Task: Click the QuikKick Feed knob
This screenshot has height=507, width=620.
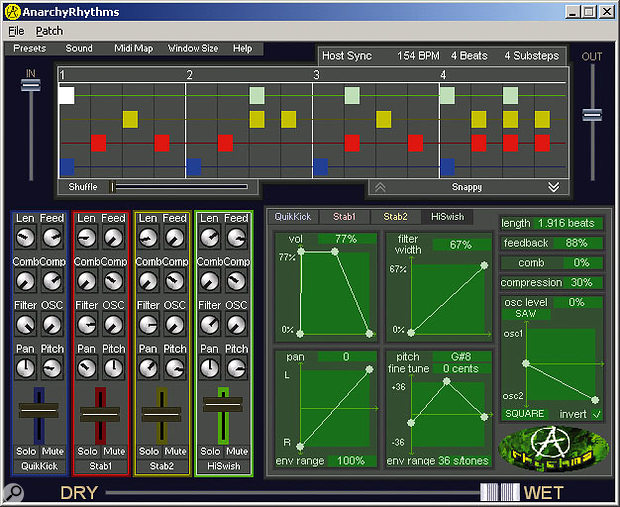Action: [52, 238]
